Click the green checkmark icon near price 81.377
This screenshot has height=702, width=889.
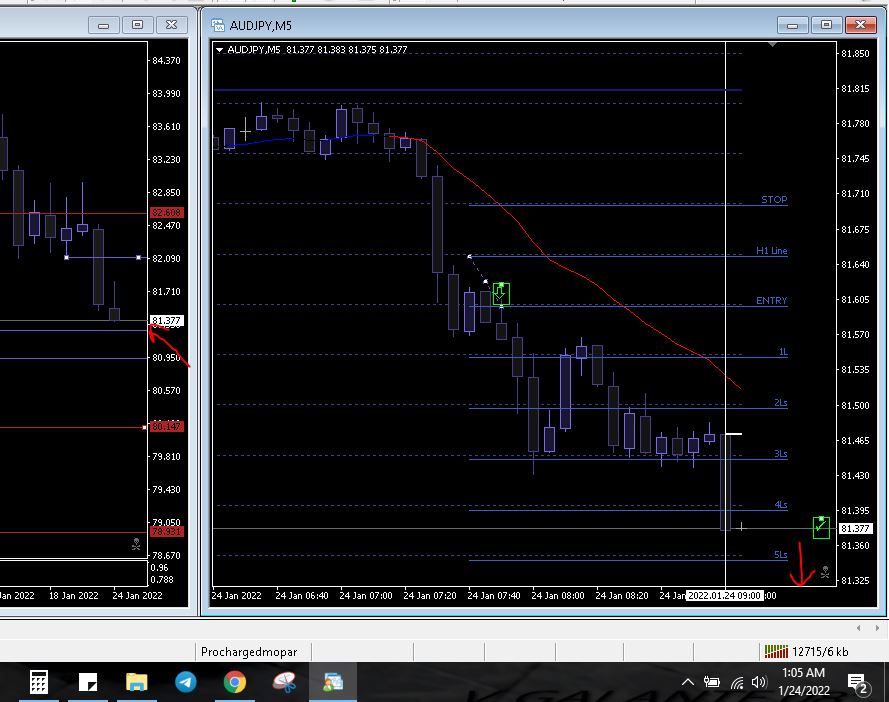[x=821, y=526]
